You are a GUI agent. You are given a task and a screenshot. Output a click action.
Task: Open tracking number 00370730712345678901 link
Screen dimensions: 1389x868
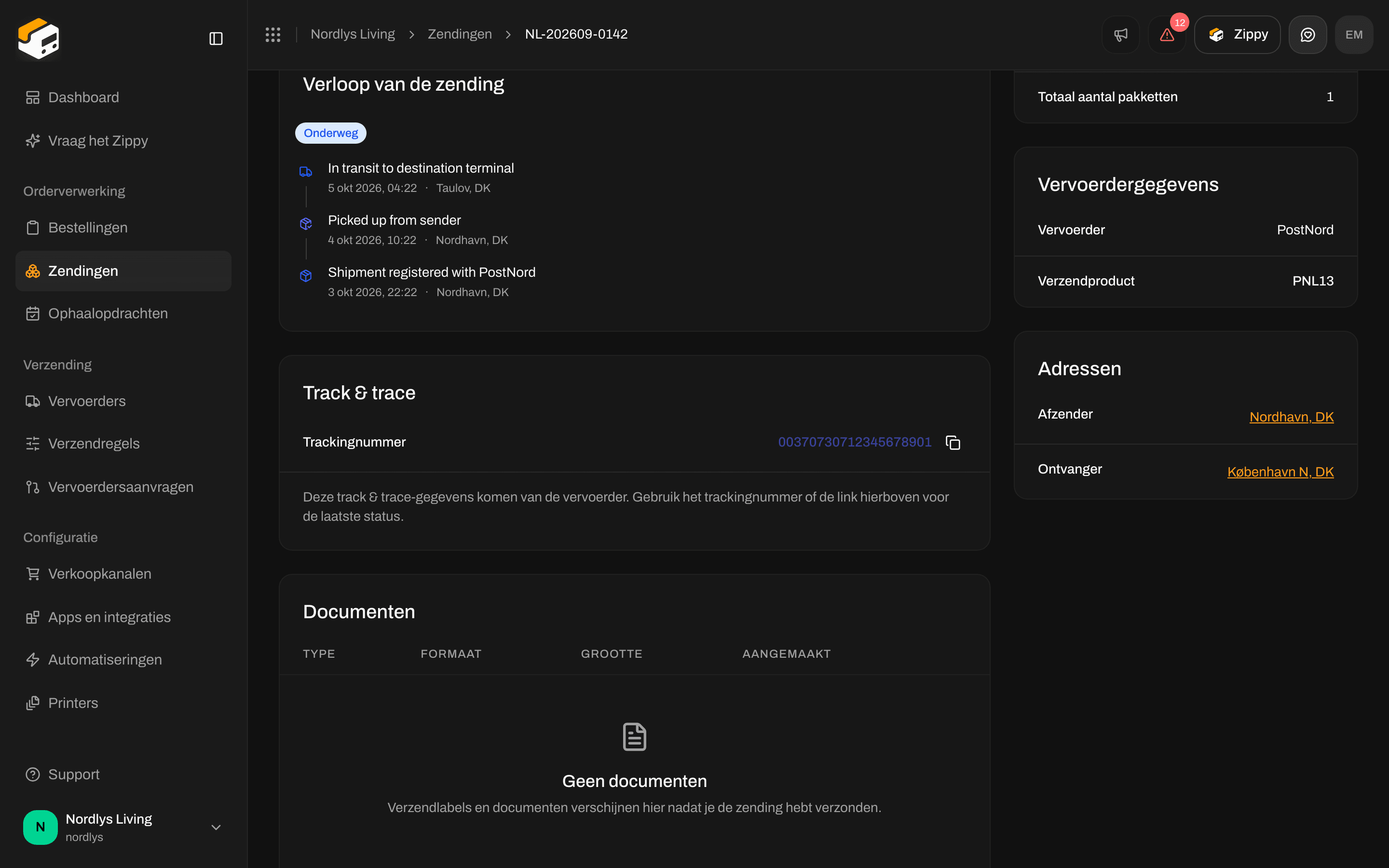[855, 442]
